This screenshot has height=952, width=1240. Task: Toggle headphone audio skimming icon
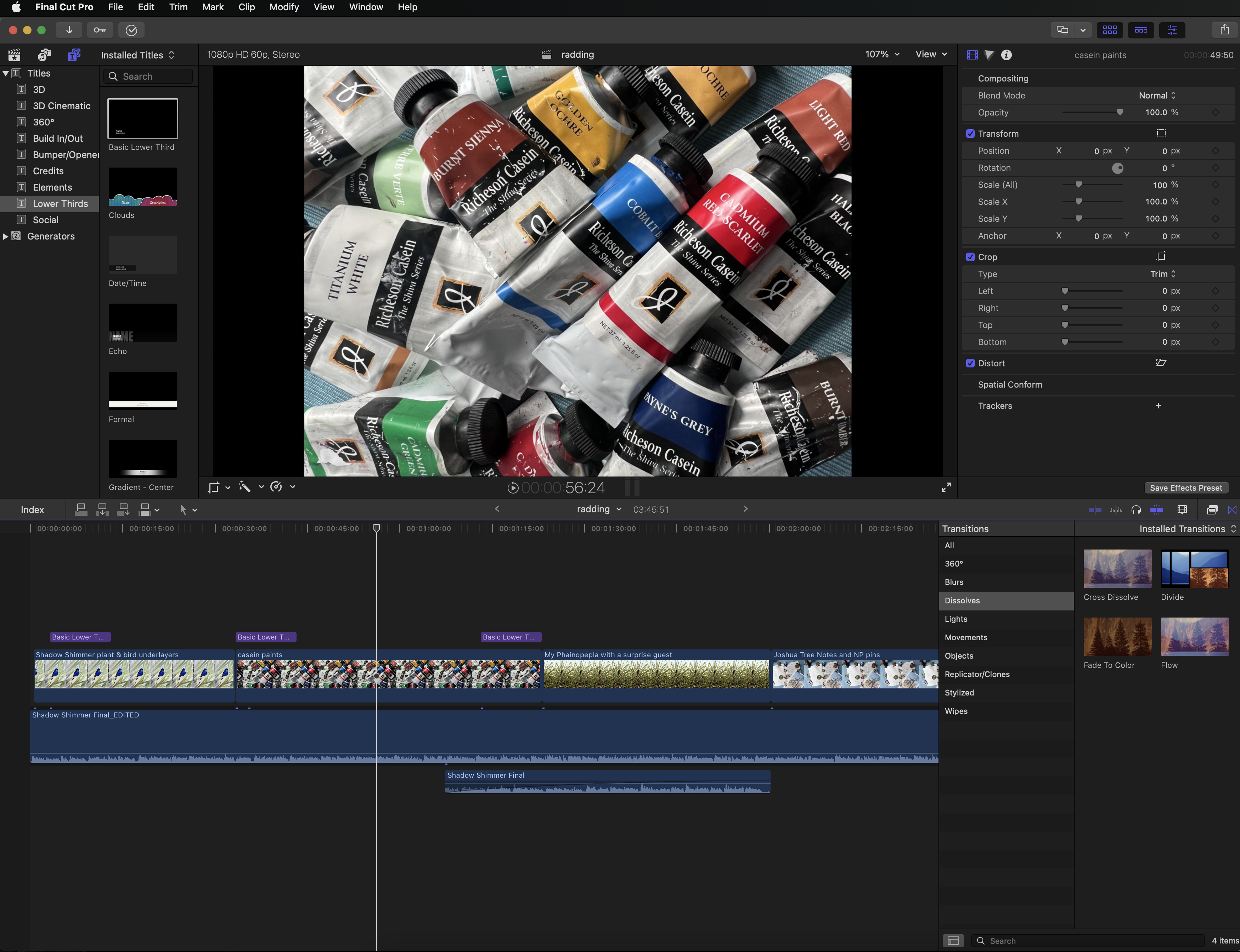point(1136,510)
